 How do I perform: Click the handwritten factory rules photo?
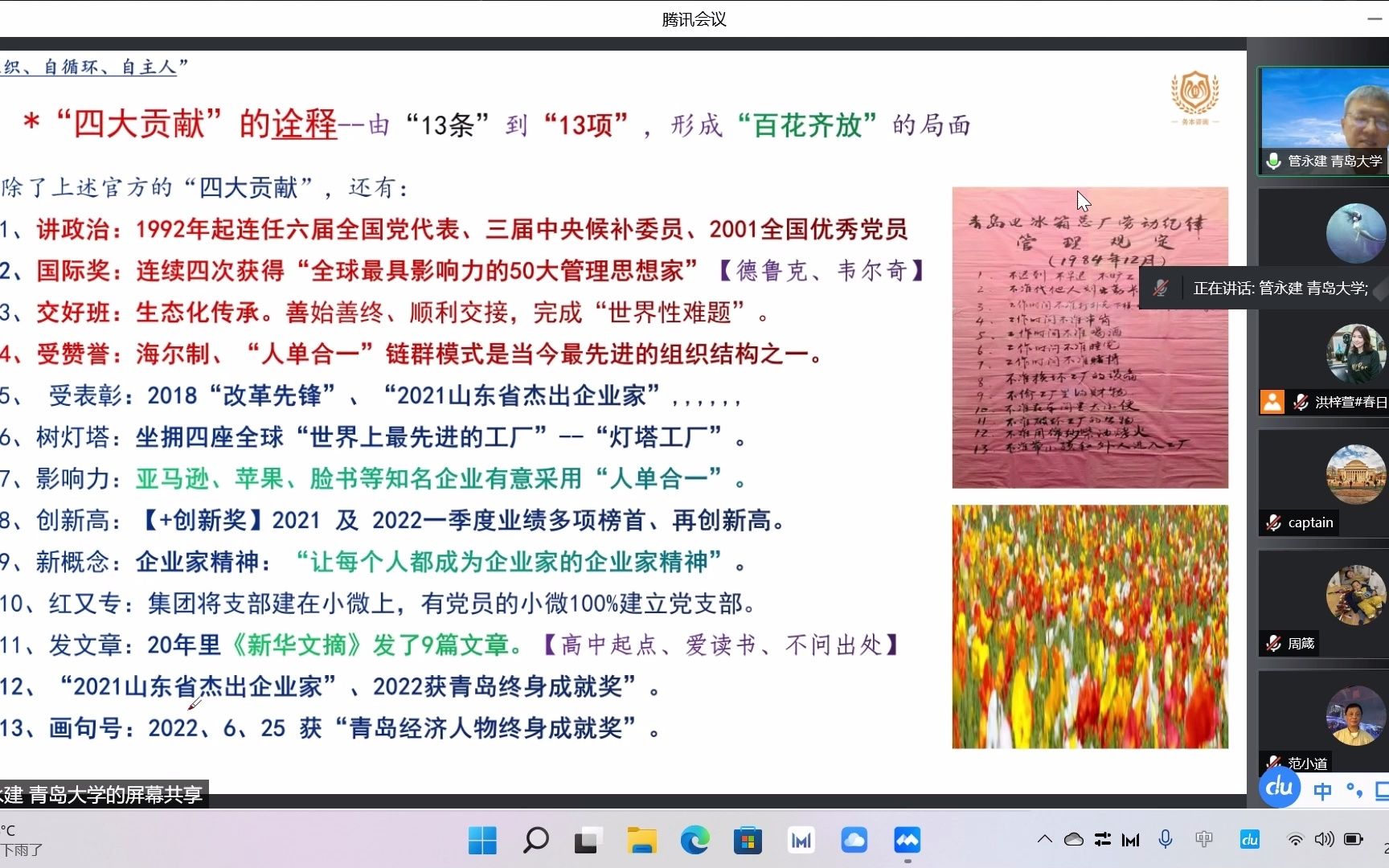pyautogui.click(x=1090, y=338)
